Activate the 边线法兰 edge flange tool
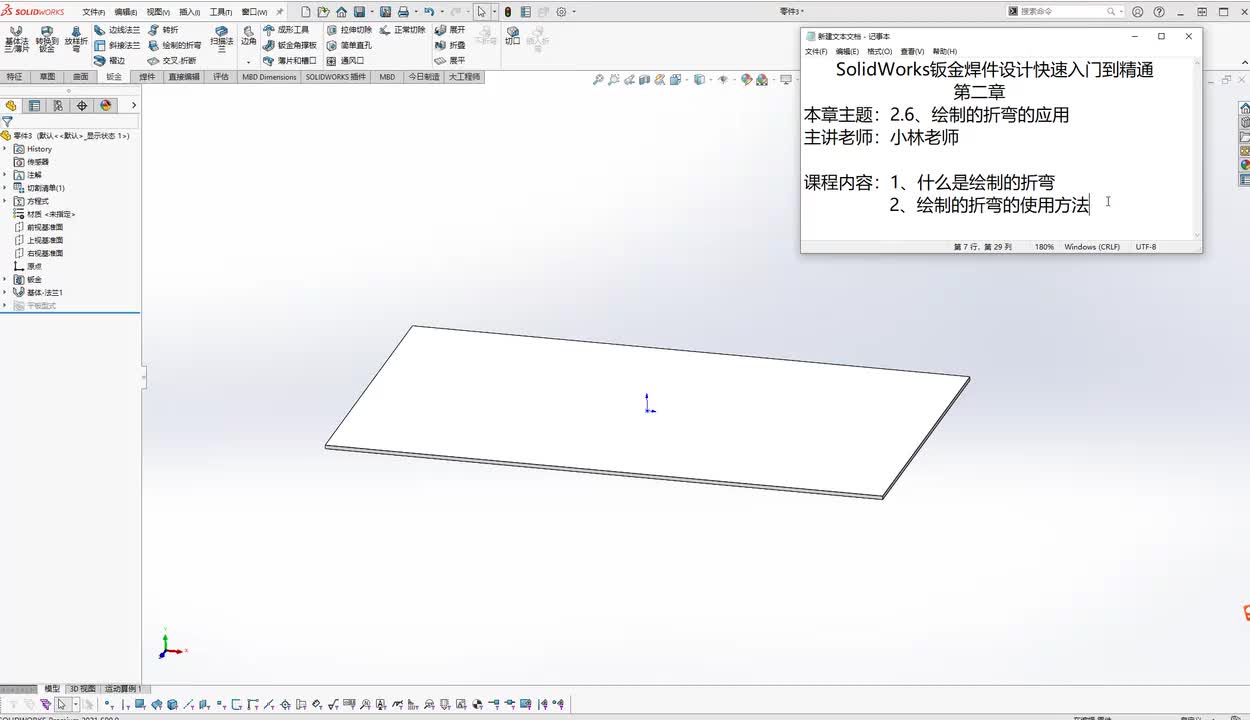The image size is (1250, 720). coord(118,30)
